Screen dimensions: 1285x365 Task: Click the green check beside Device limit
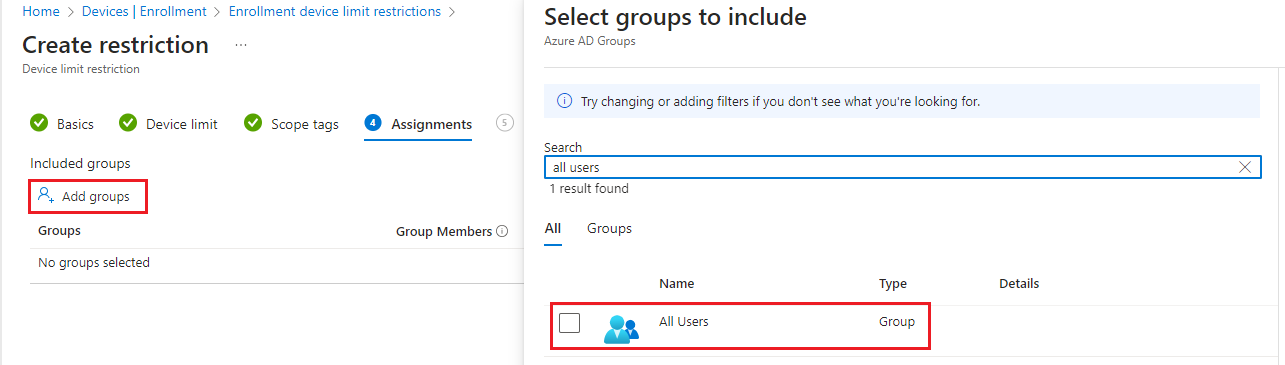[128, 124]
